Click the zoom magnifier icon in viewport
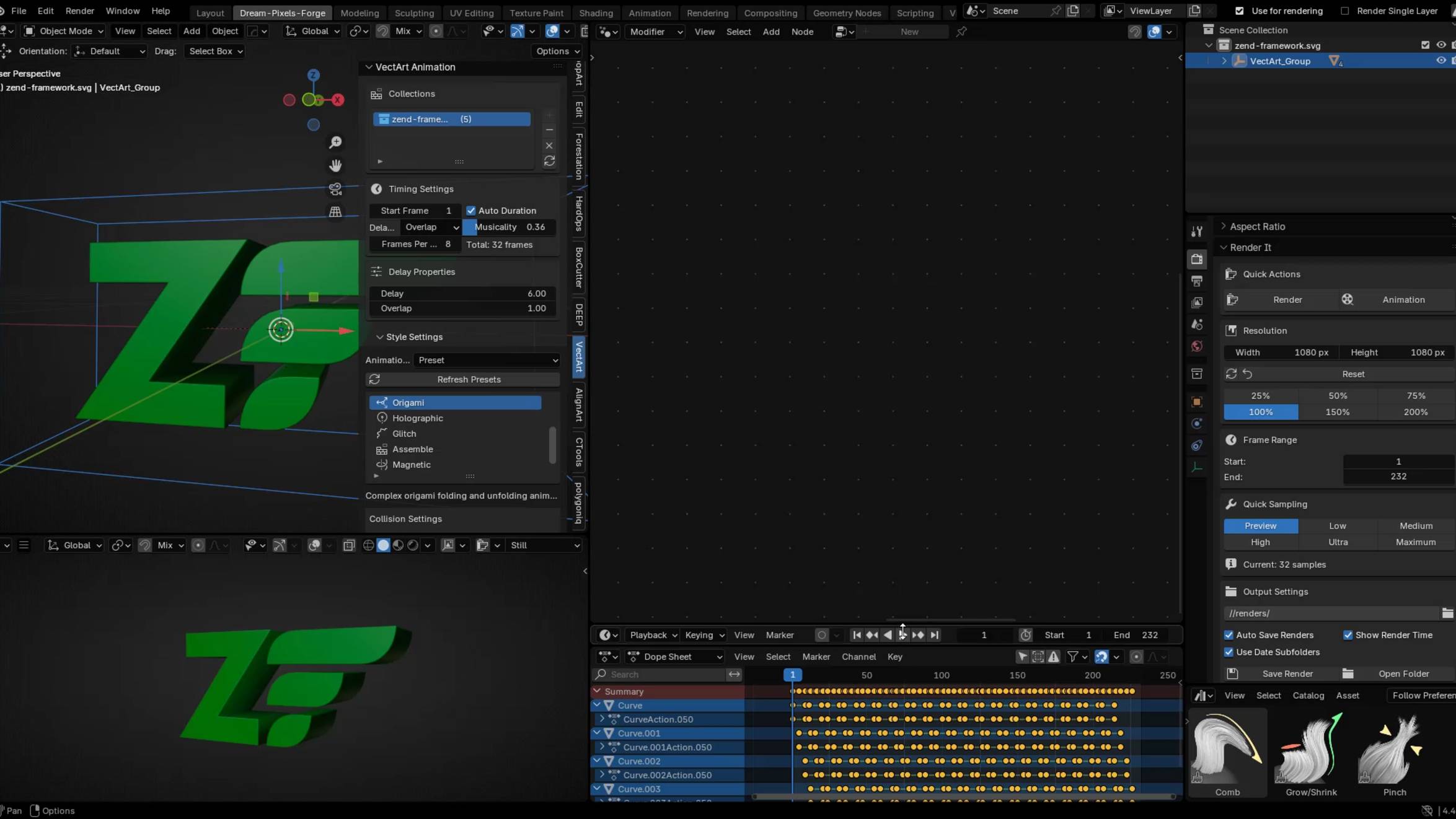Screen dimensions: 1456x819 335,142
